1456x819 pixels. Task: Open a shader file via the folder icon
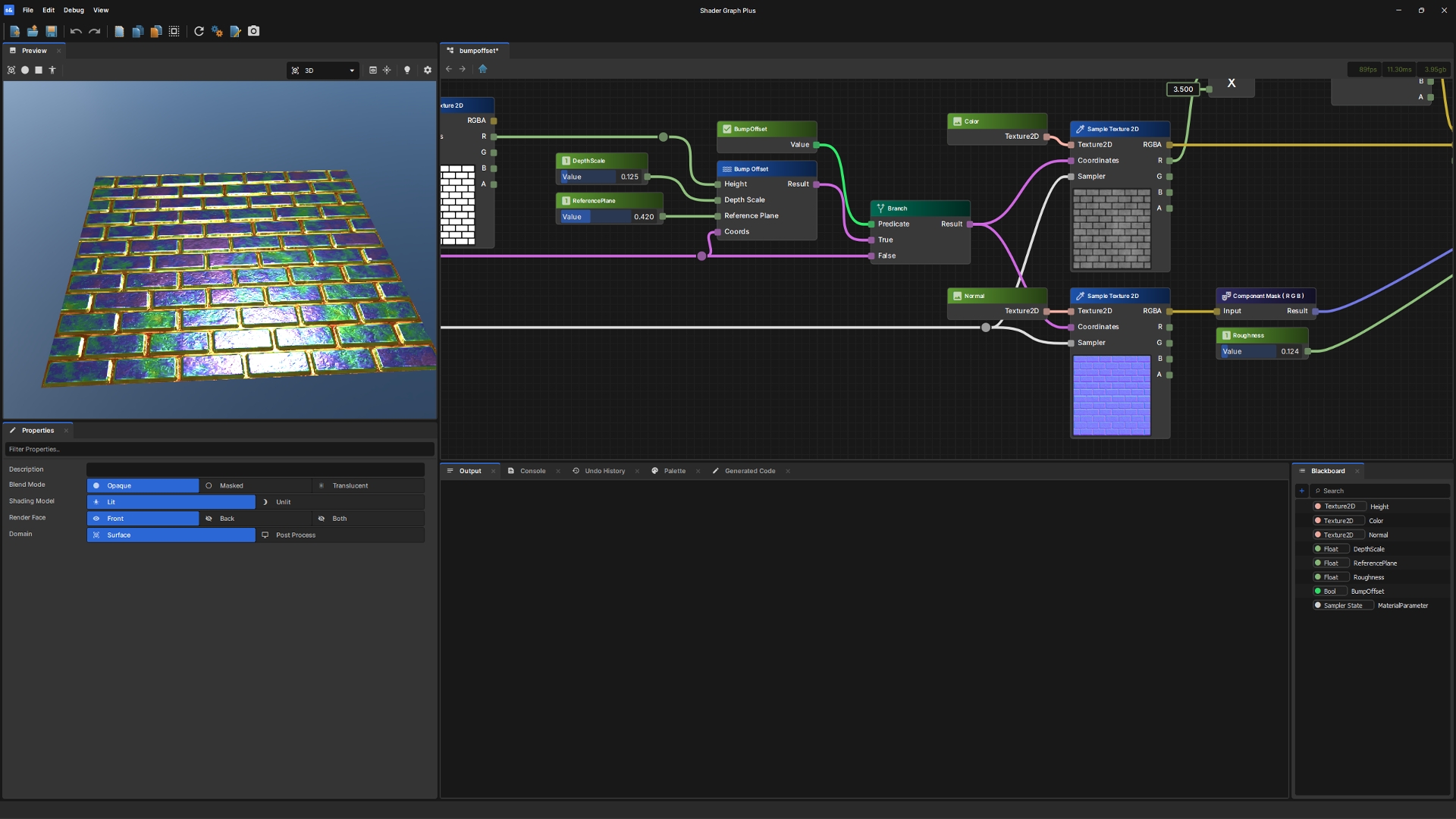(x=33, y=31)
